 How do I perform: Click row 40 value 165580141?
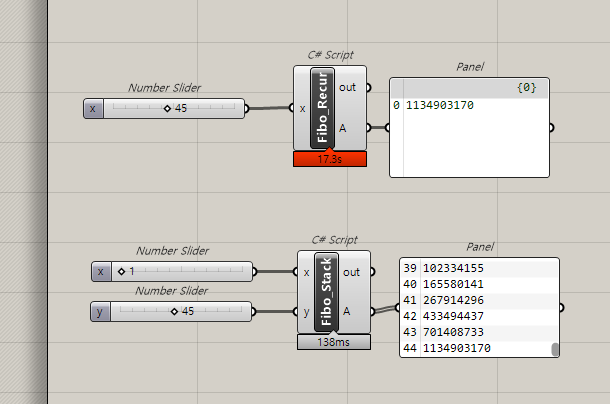(x=453, y=284)
